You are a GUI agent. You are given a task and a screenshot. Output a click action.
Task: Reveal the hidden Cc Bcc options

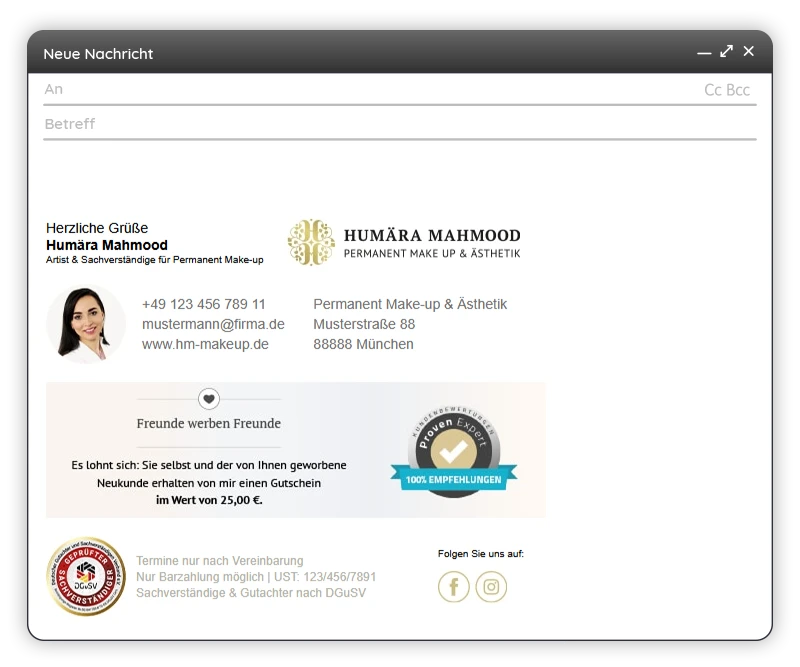[725, 89]
